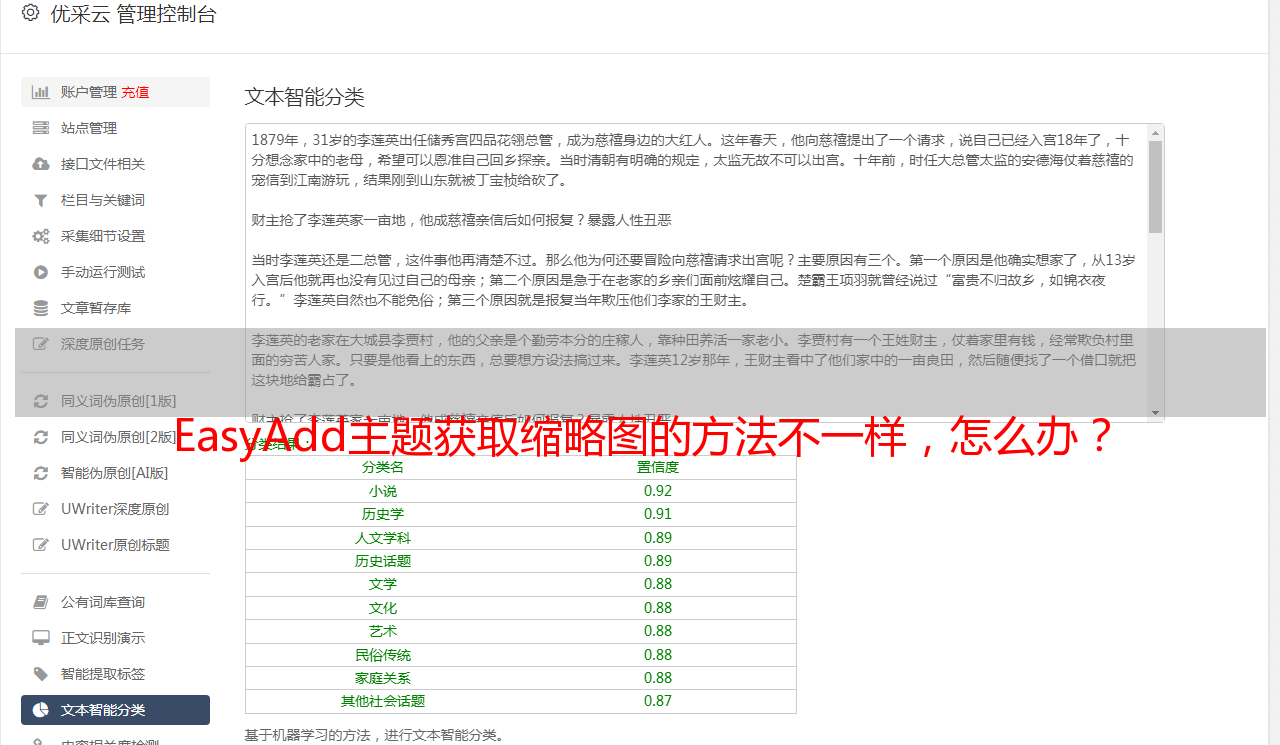1280x745 pixels.
Task: Click the 文学 category cell
Action: tap(383, 584)
